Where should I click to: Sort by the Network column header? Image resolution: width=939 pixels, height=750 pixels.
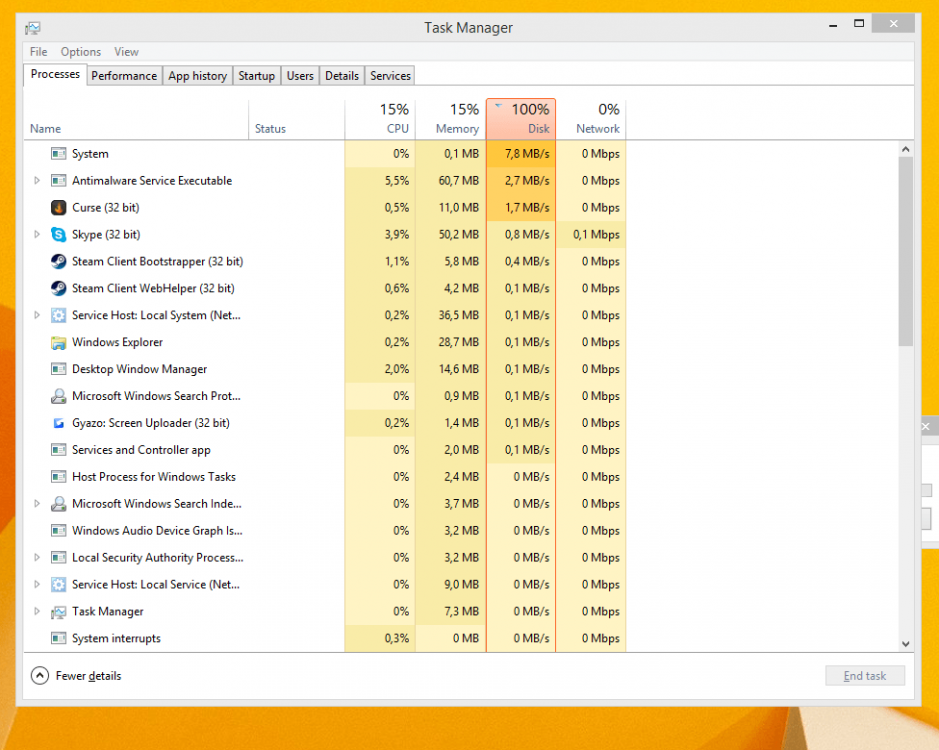pos(591,119)
